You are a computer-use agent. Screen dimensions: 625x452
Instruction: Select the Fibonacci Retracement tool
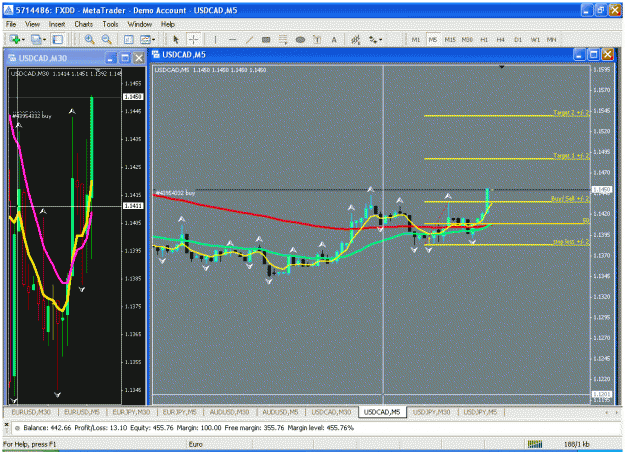[x=283, y=39]
